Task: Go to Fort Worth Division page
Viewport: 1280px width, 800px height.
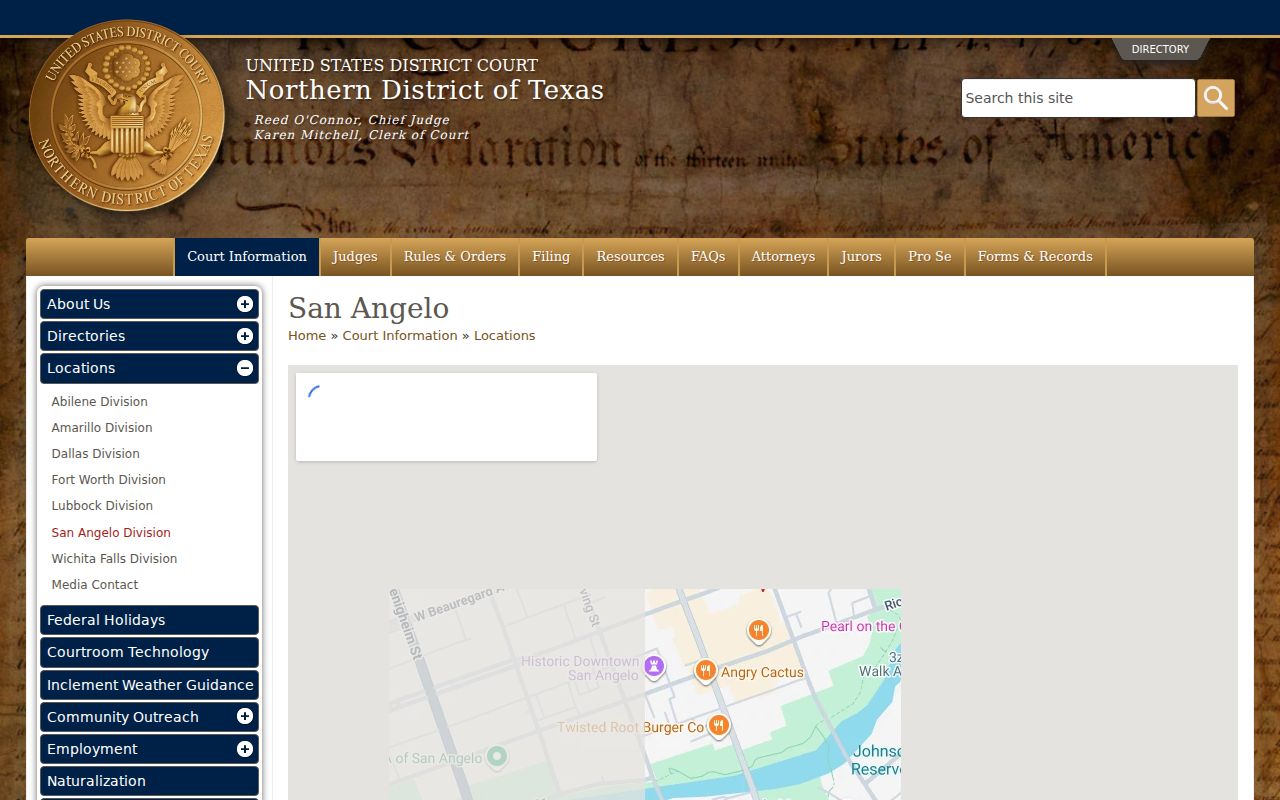Action: pos(109,480)
